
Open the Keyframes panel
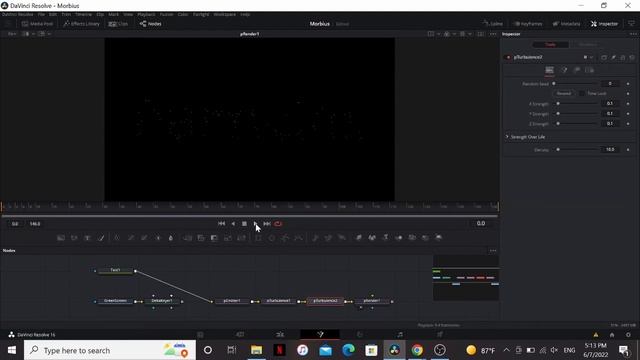pyautogui.click(x=528, y=24)
